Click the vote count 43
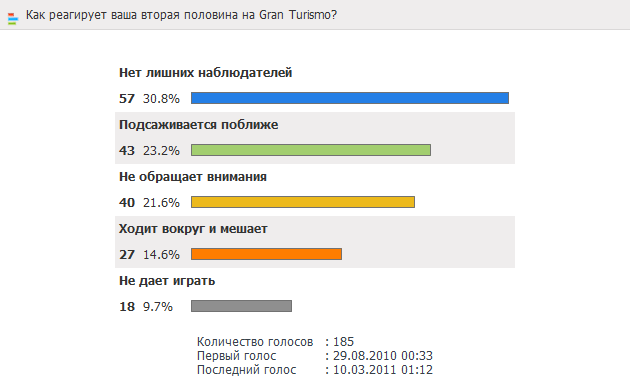The height and width of the screenshot is (390, 630). (127, 151)
